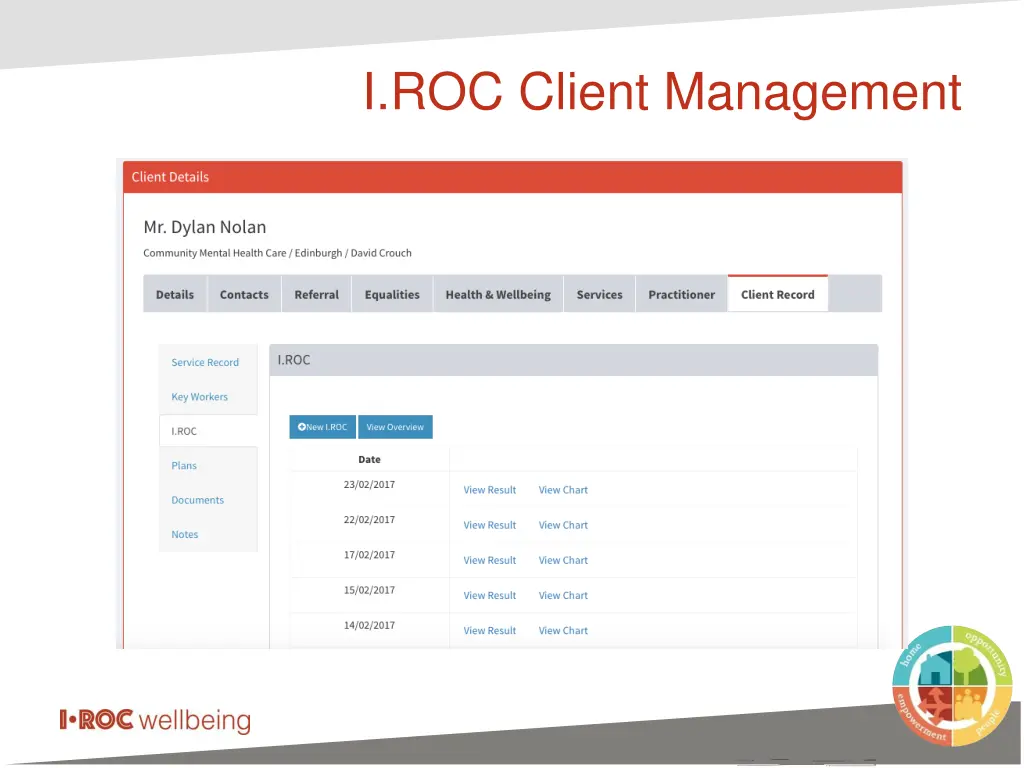Screen dimensions: 1024x768
Task: Click the Community Mental Health Care breadcrumb text
Action: [x=215, y=253]
